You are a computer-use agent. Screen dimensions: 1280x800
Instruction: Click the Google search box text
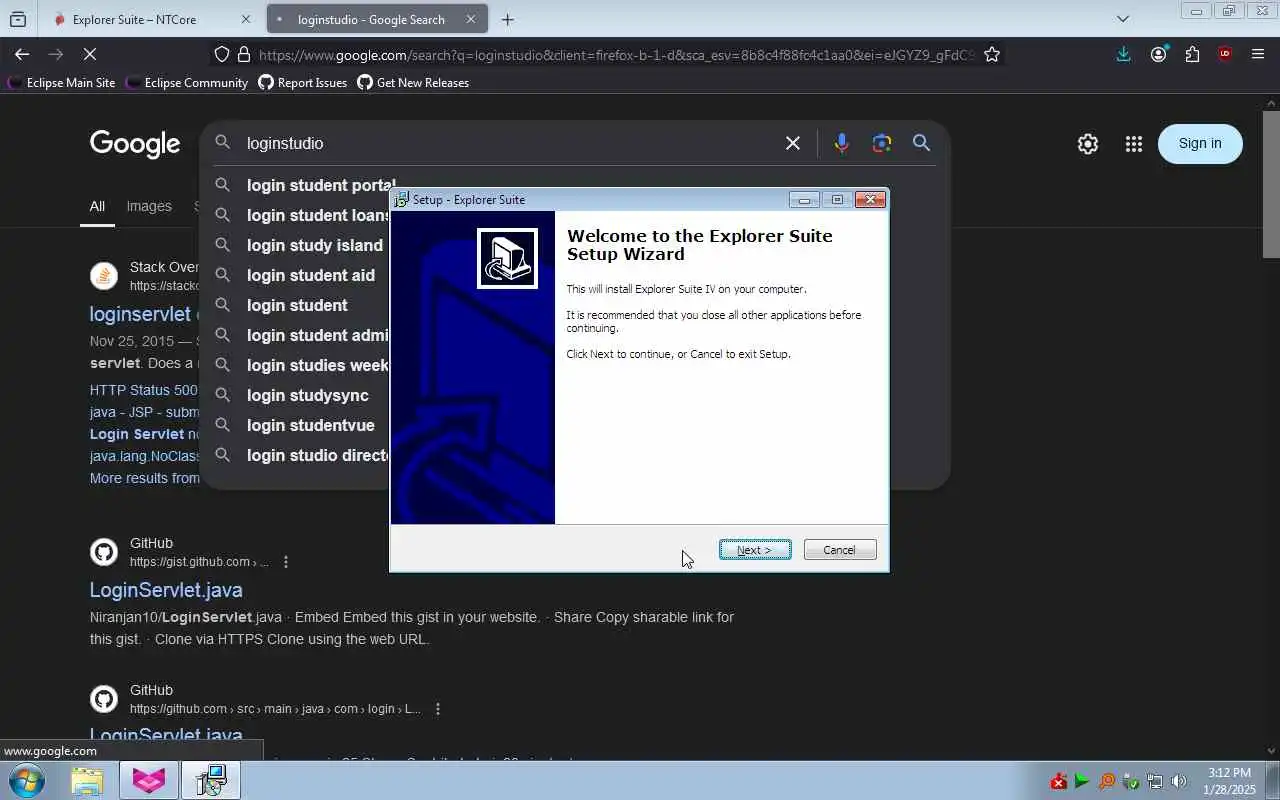pyautogui.click(x=285, y=143)
